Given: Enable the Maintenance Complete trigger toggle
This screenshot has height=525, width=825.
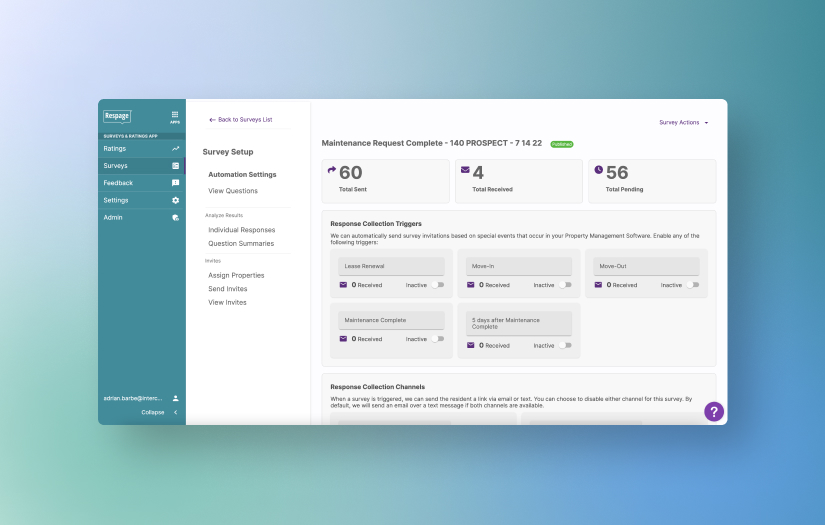Looking at the screenshot, I should 438,339.
